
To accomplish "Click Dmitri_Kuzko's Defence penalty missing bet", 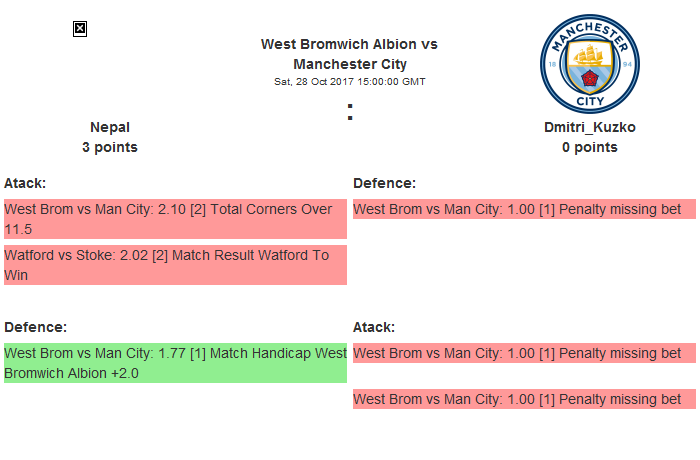I will [524, 209].
